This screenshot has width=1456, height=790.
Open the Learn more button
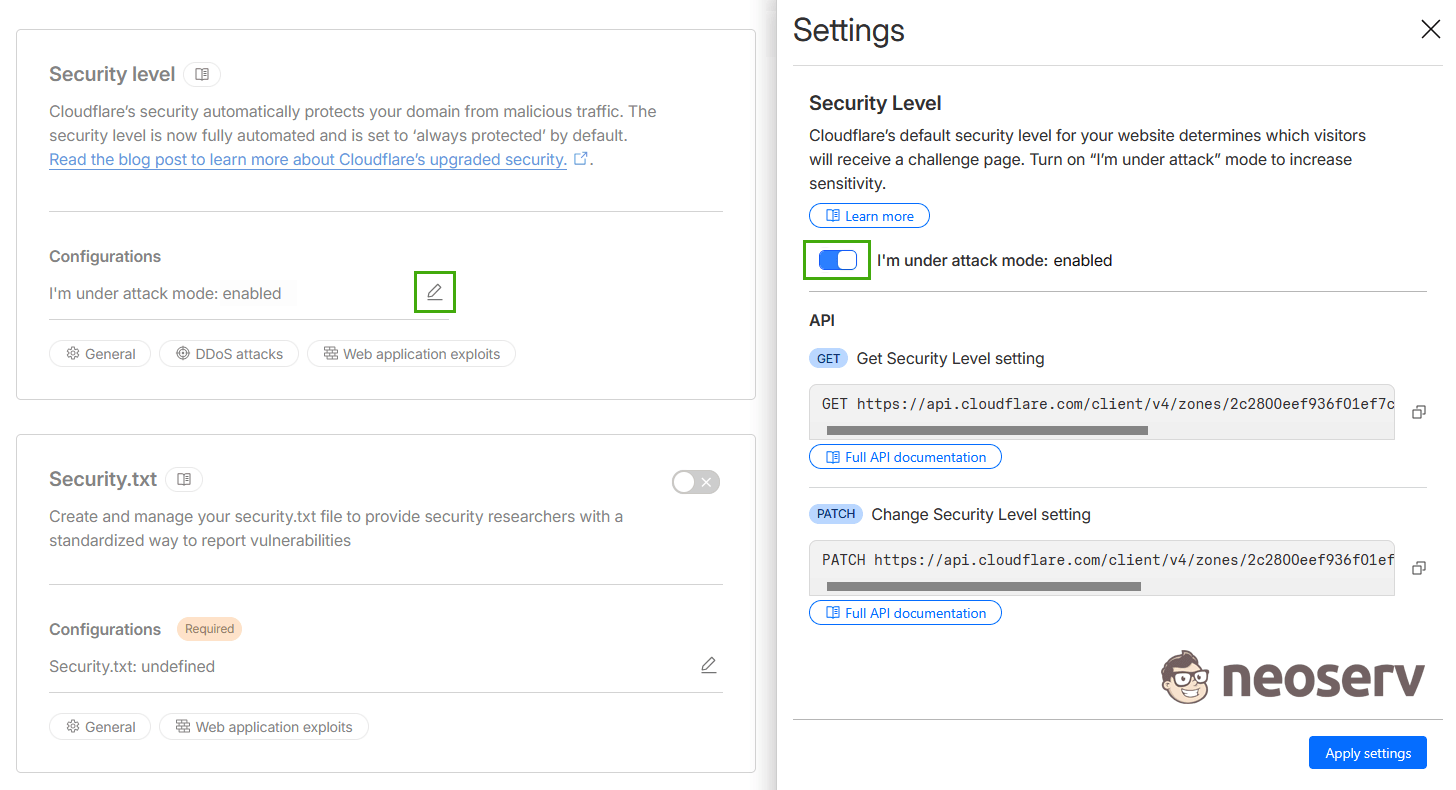tap(869, 216)
